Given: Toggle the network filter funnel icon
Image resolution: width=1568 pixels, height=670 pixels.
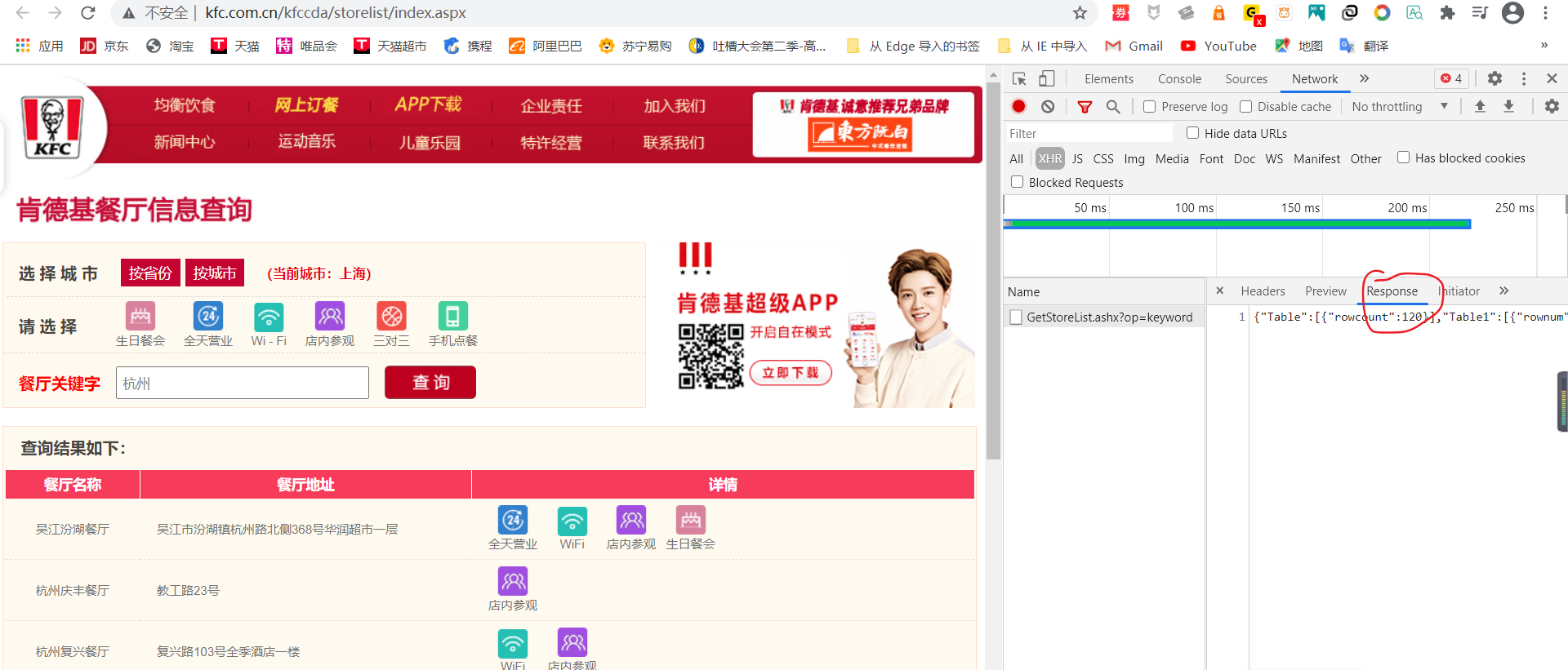Looking at the screenshot, I should (x=1085, y=106).
